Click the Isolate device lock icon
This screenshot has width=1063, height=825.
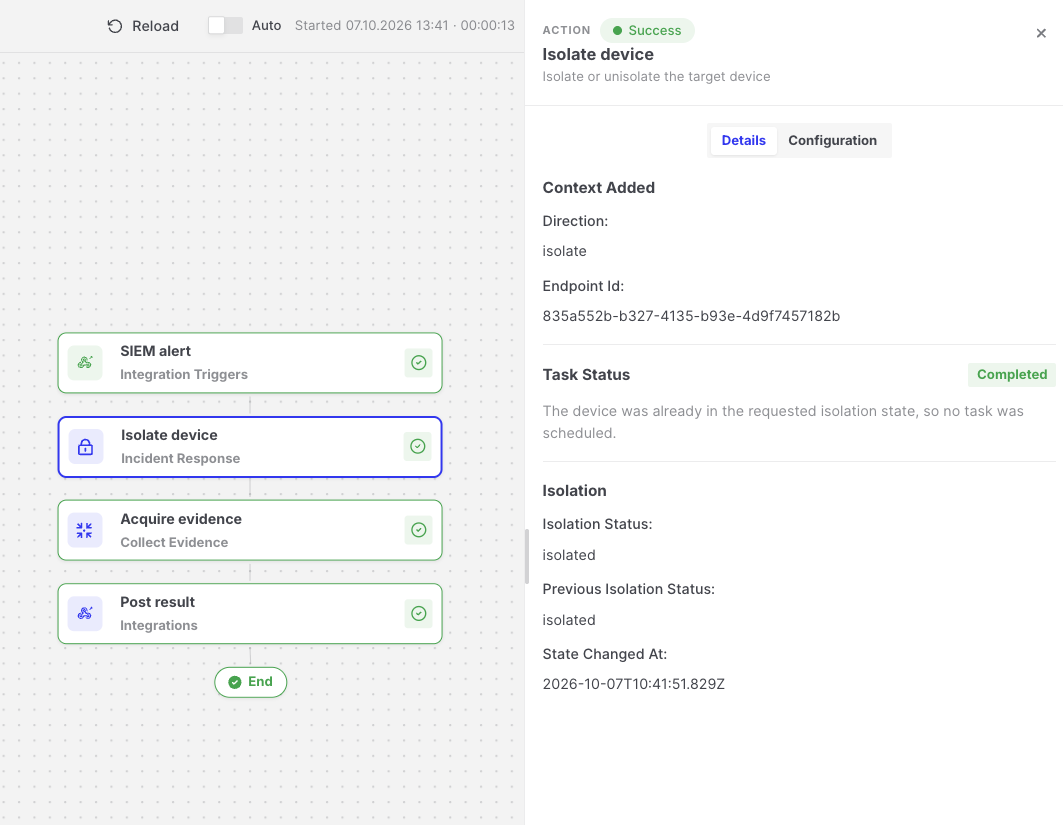(x=85, y=447)
